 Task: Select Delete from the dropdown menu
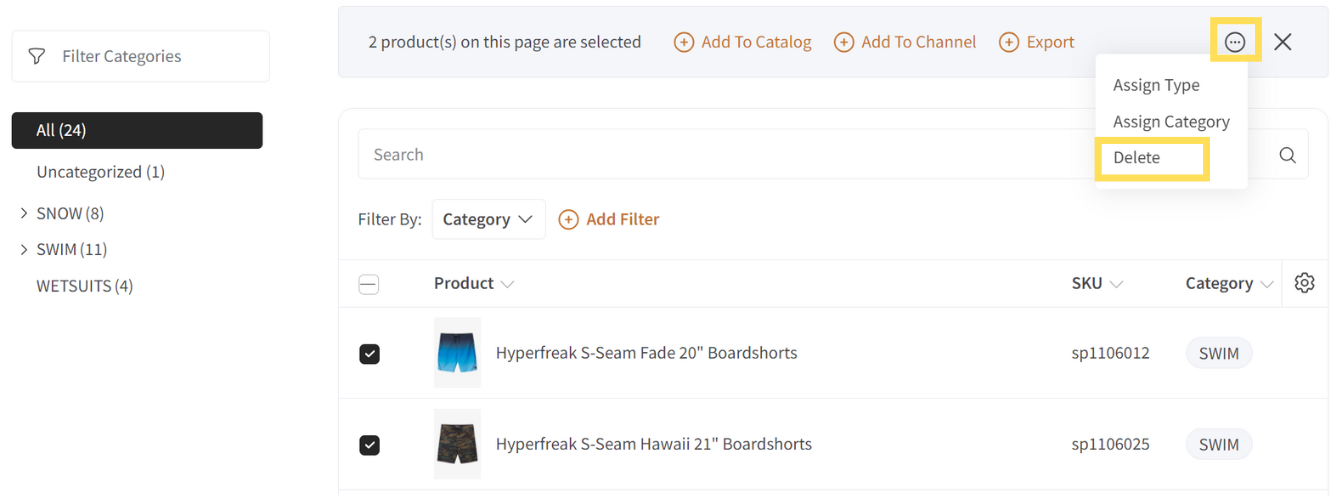click(1137, 158)
